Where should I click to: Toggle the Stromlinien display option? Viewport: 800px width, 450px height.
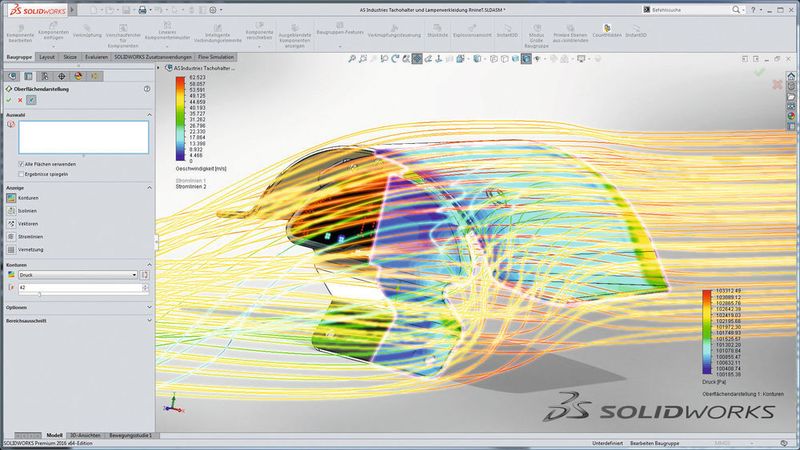click(x=11, y=237)
